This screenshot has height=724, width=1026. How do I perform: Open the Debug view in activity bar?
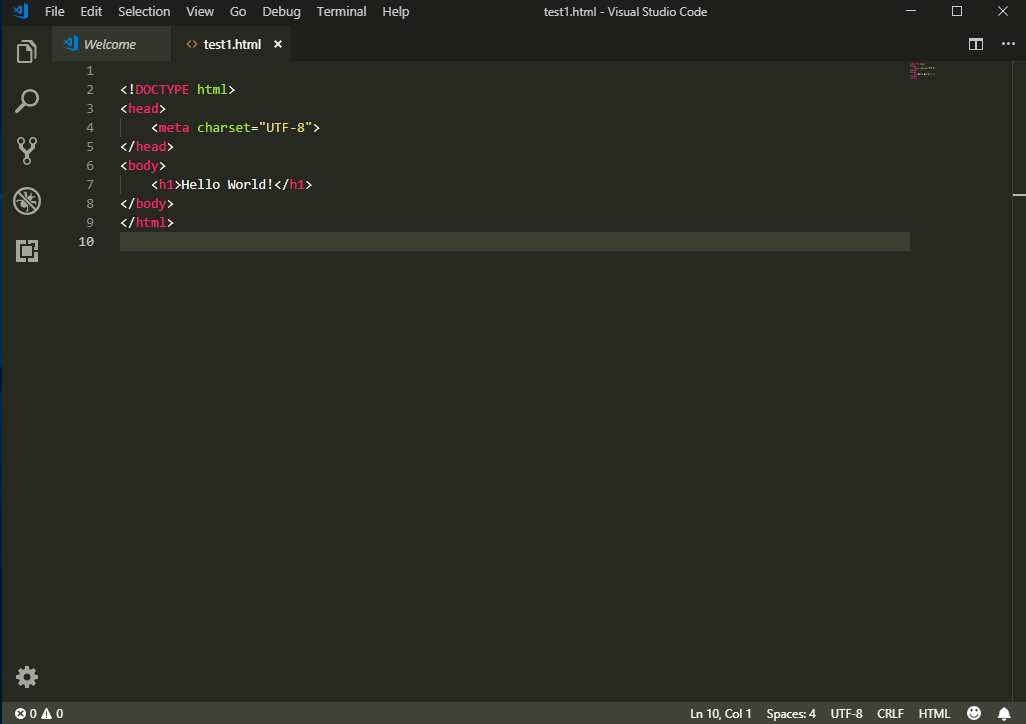27,201
